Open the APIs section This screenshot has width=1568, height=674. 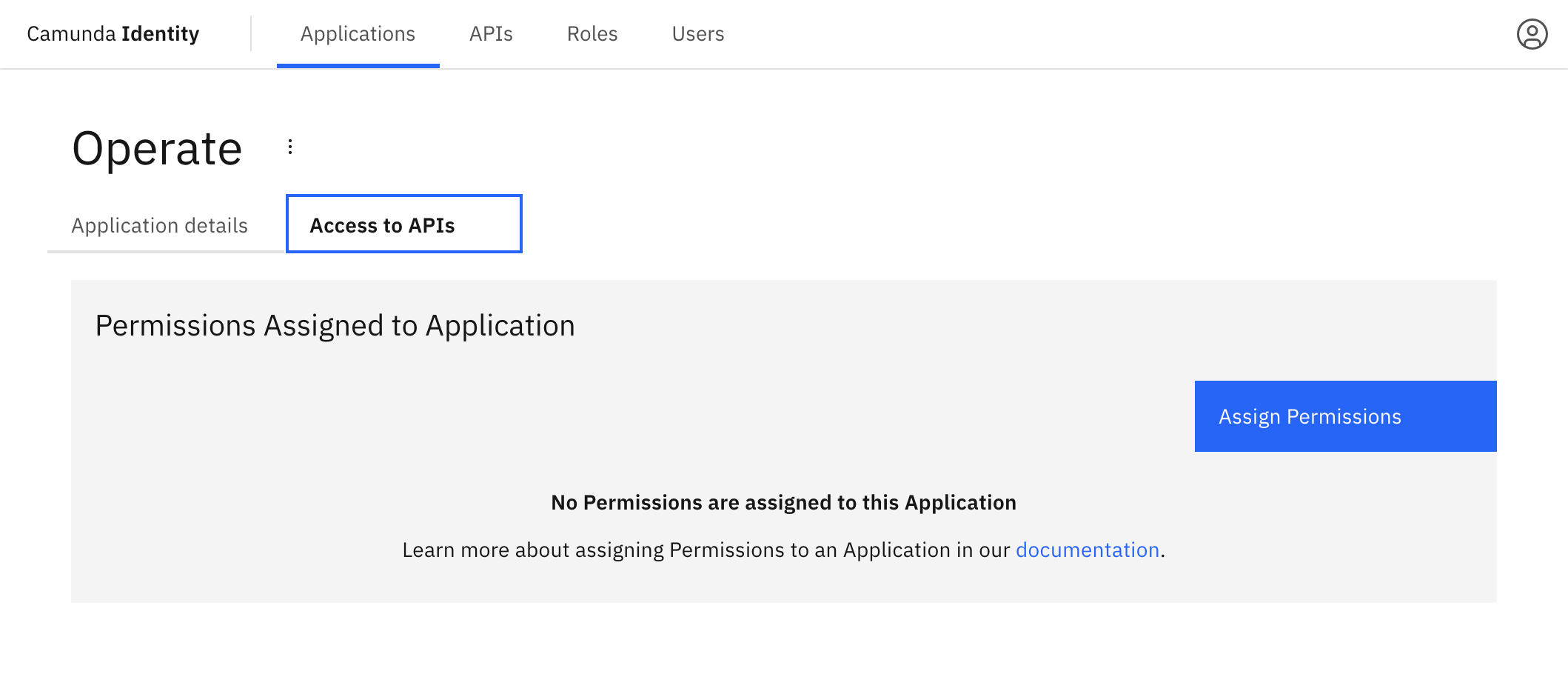[491, 33]
